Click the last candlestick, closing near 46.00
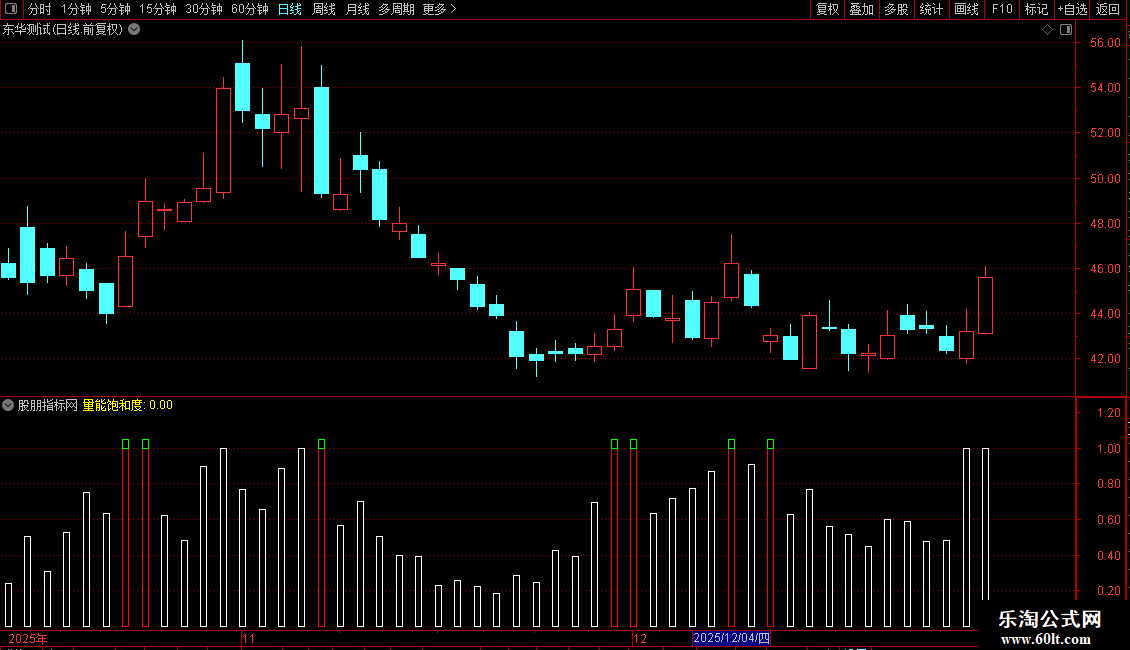 click(x=985, y=306)
